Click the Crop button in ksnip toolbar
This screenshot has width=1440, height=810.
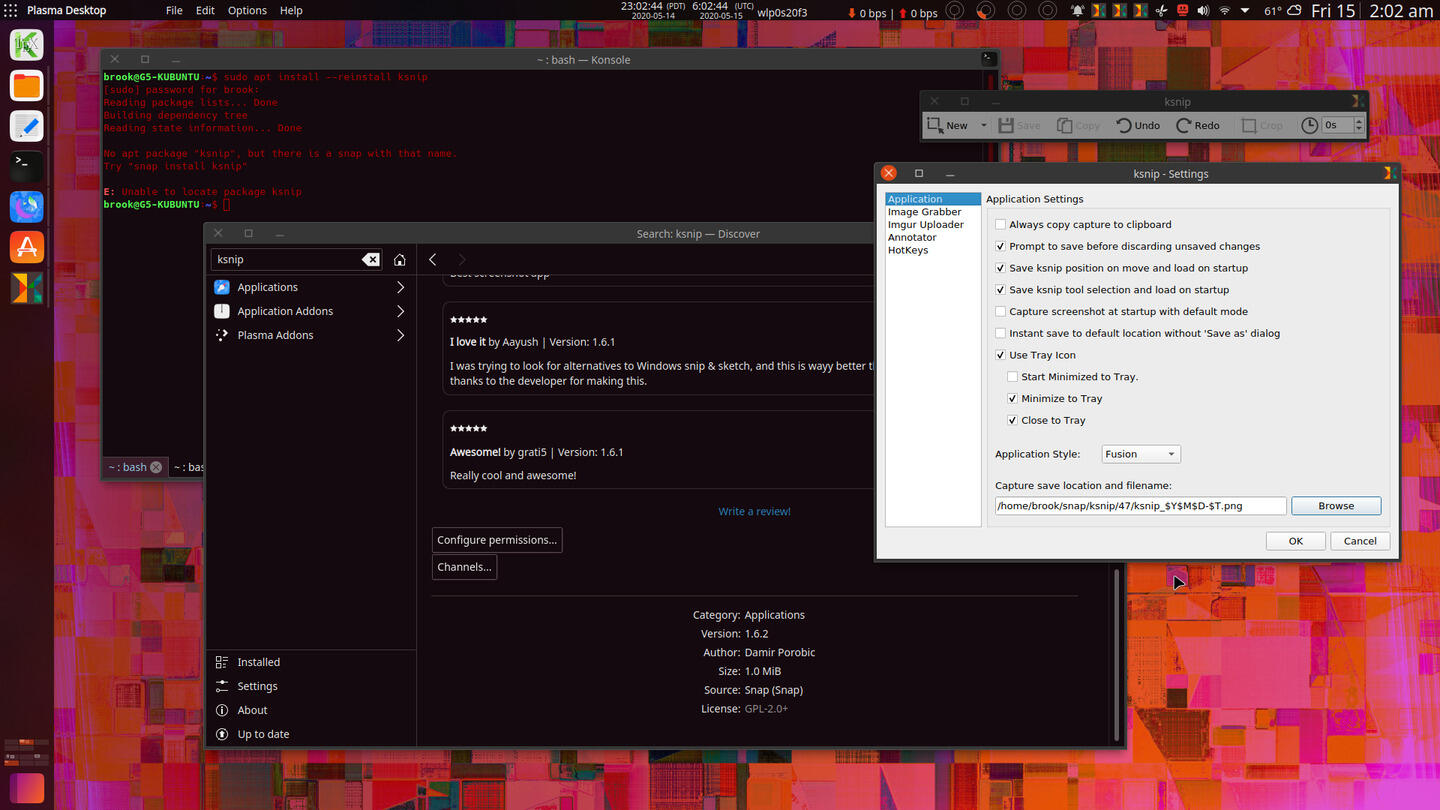tap(1262, 125)
